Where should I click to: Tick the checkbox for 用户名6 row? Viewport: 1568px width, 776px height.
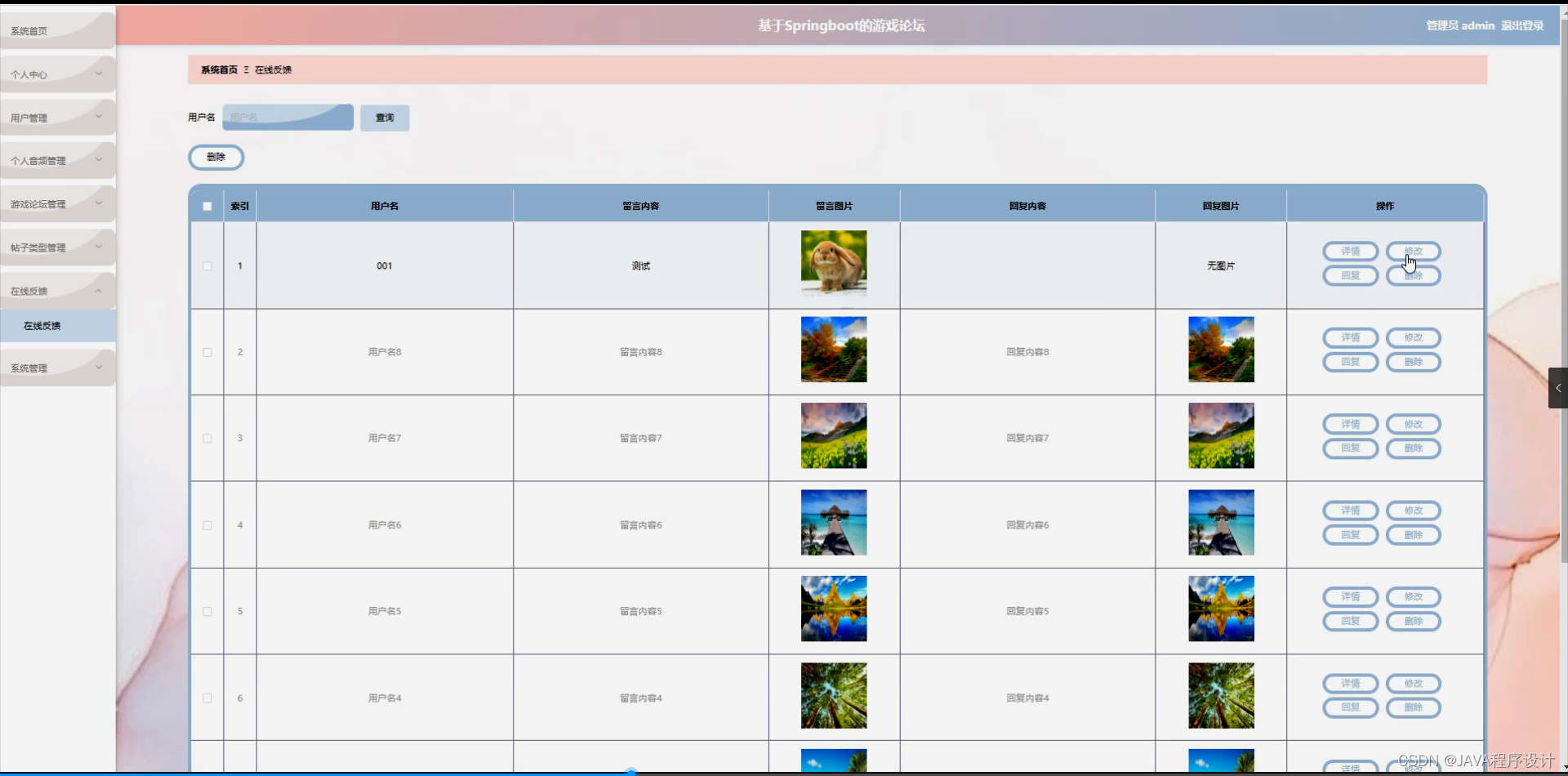point(207,525)
